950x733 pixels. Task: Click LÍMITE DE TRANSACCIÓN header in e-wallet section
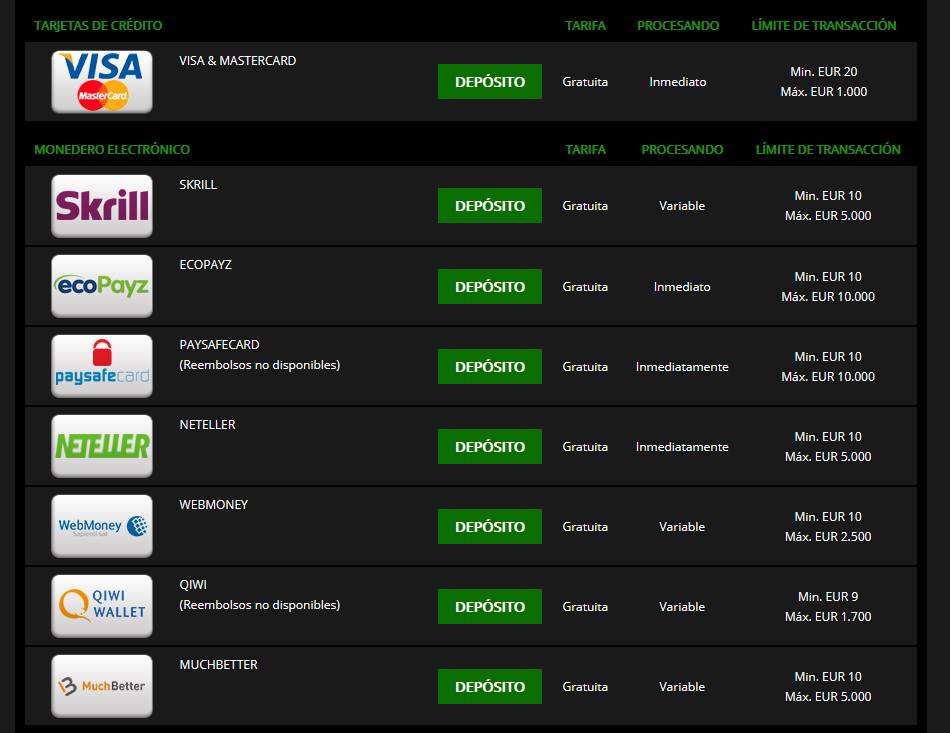pos(828,150)
